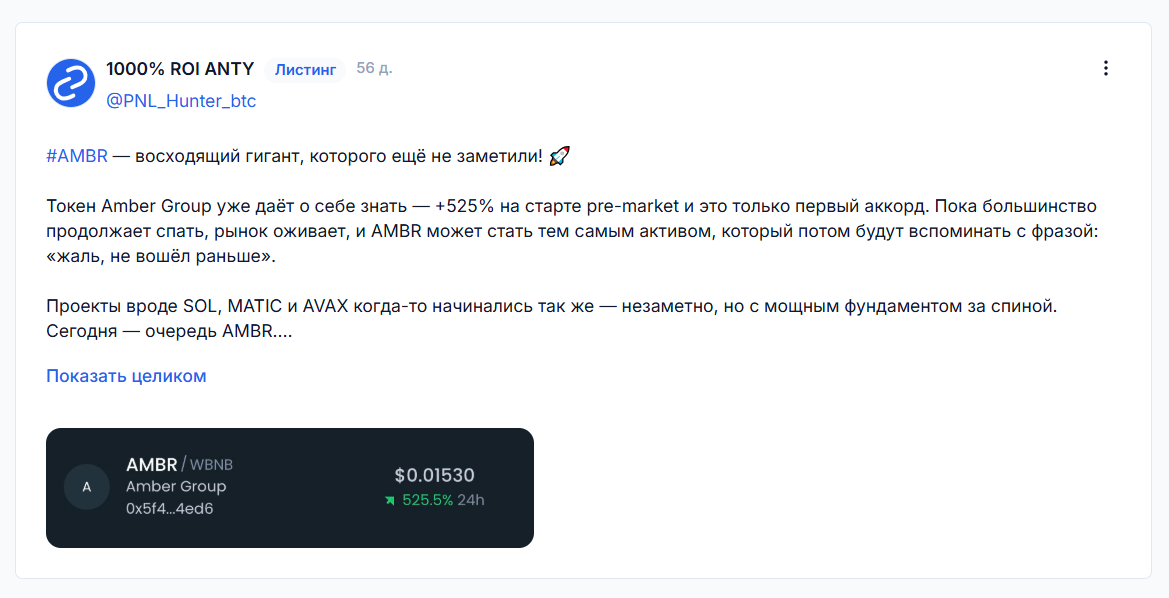1169x598 pixels.
Task: Click the 56 д. post timestamp
Action: [x=374, y=68]
